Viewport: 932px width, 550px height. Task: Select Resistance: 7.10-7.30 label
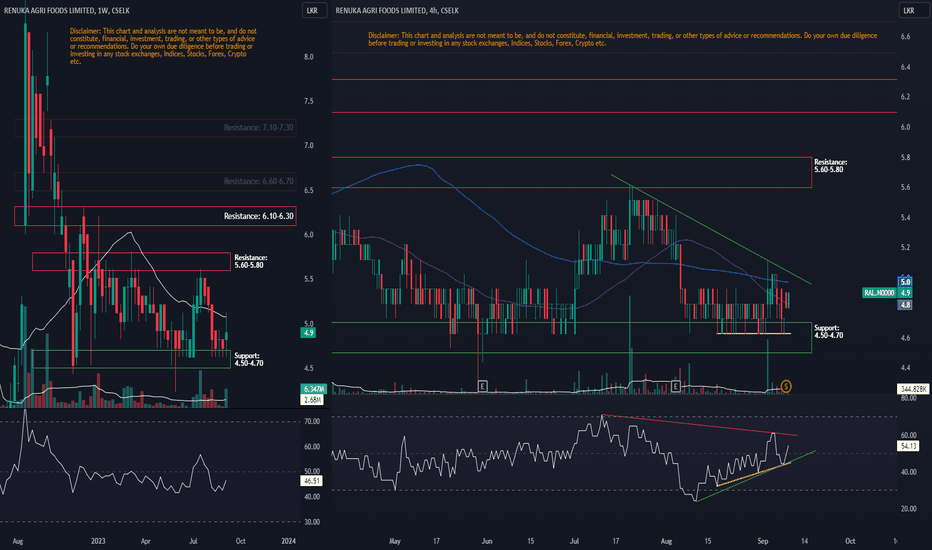(x=259, y=127)
